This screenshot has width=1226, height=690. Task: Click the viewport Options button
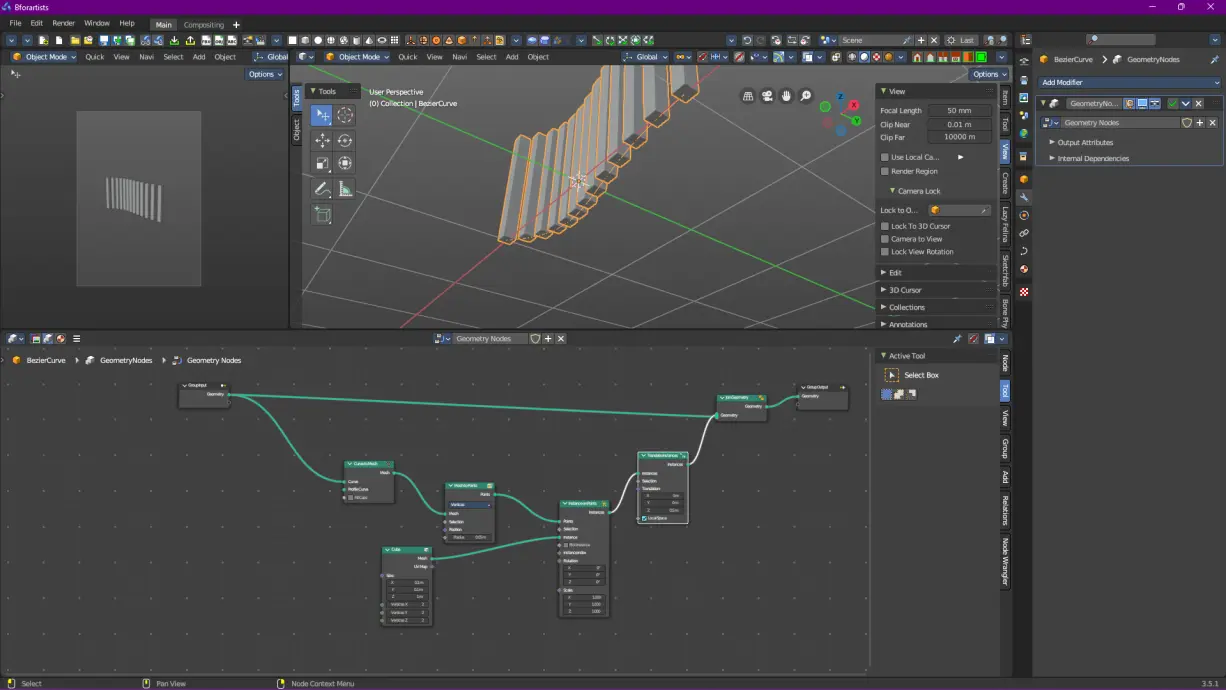coord(988,74)
